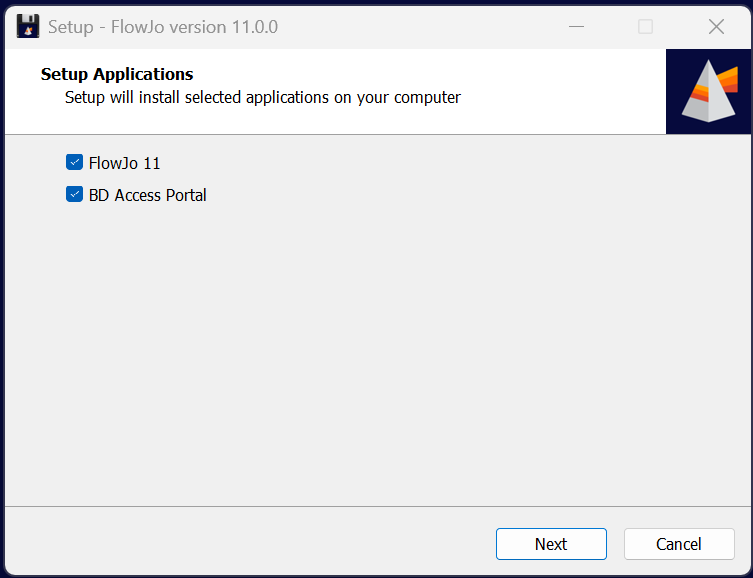Click the word "computer" in the description line
The width and height of the screenshot is (753, 578).
coord(426,98)
